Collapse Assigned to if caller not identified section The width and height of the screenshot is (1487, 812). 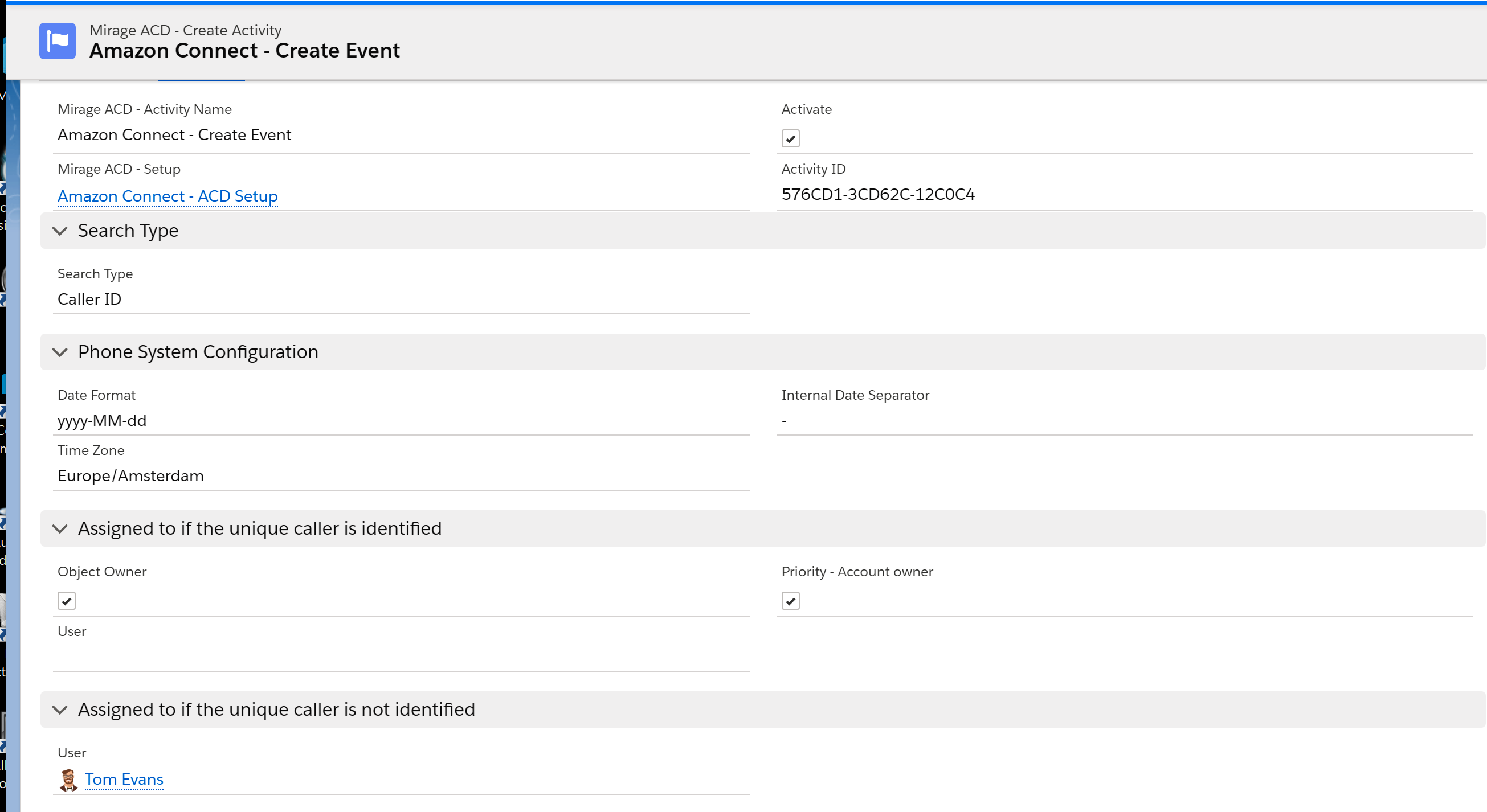(60, 710)
